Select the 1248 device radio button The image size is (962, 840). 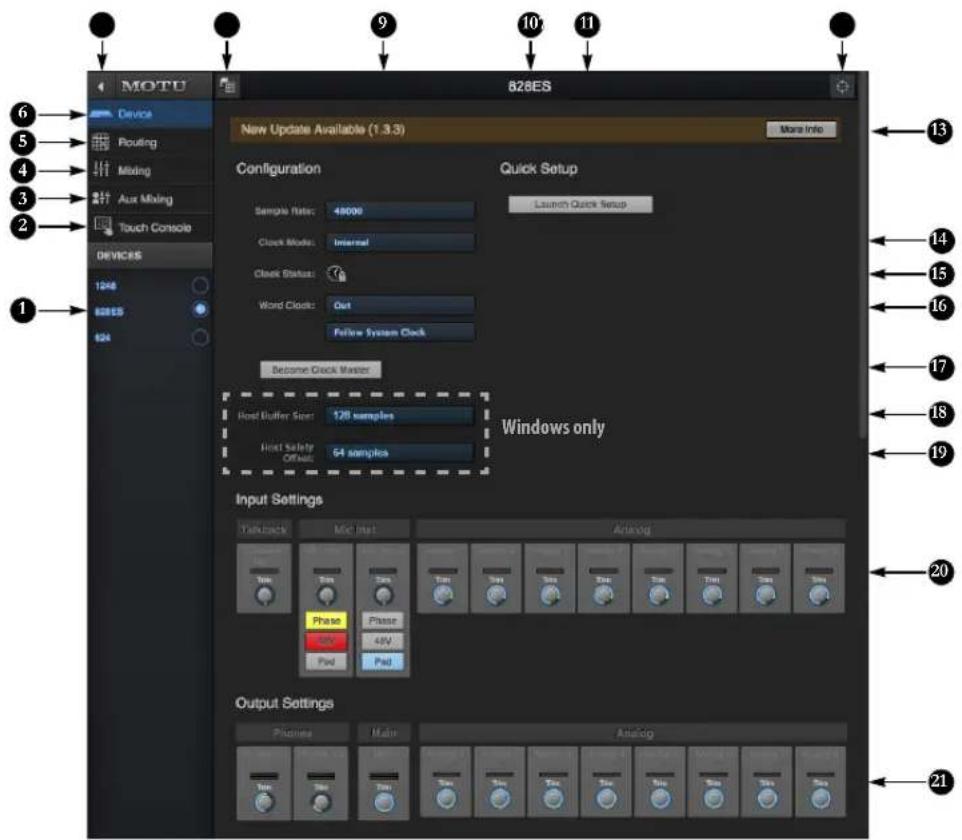[200, 285]
